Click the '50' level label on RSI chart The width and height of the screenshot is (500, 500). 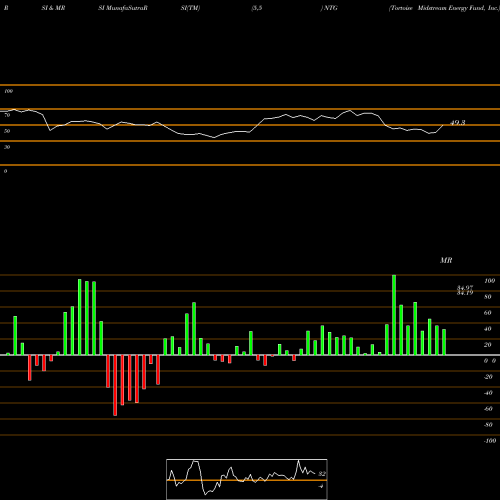pos(7,131)
